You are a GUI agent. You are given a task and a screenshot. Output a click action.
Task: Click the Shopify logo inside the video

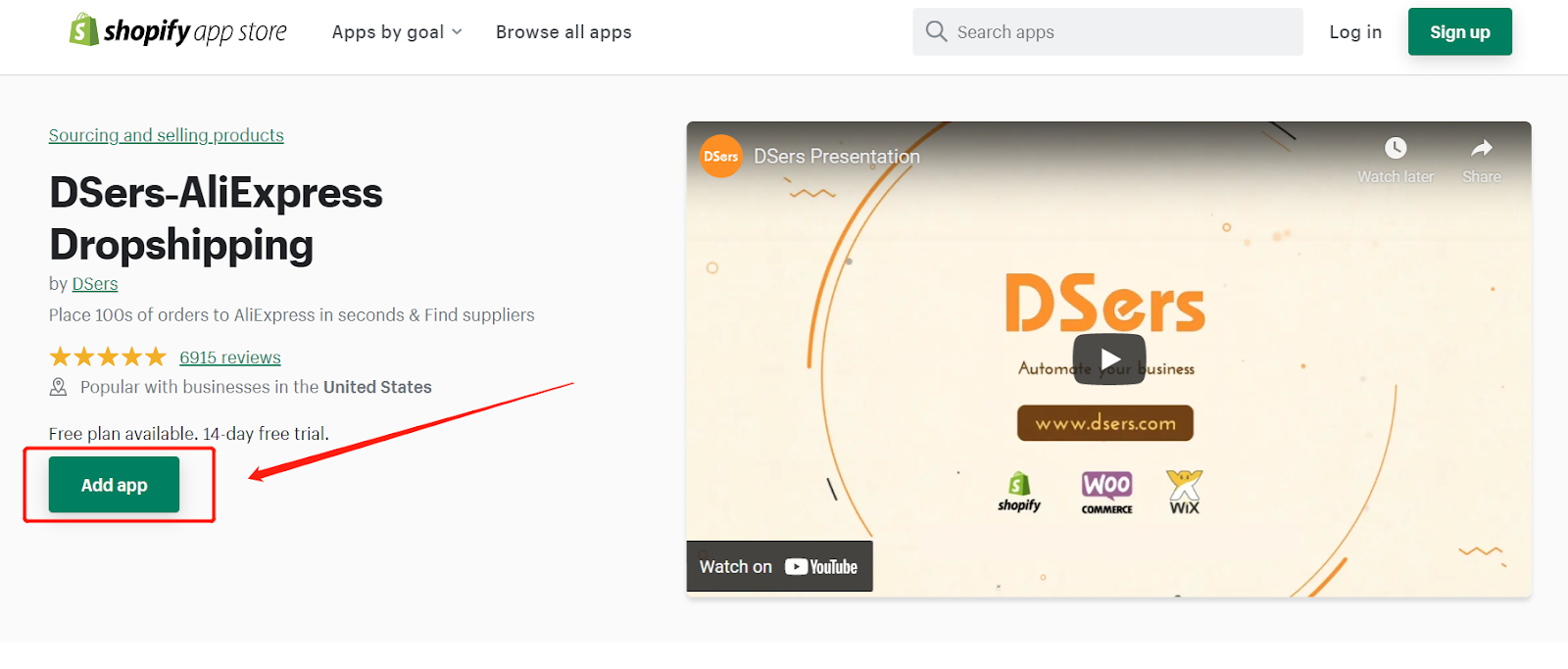point(1019,492)
